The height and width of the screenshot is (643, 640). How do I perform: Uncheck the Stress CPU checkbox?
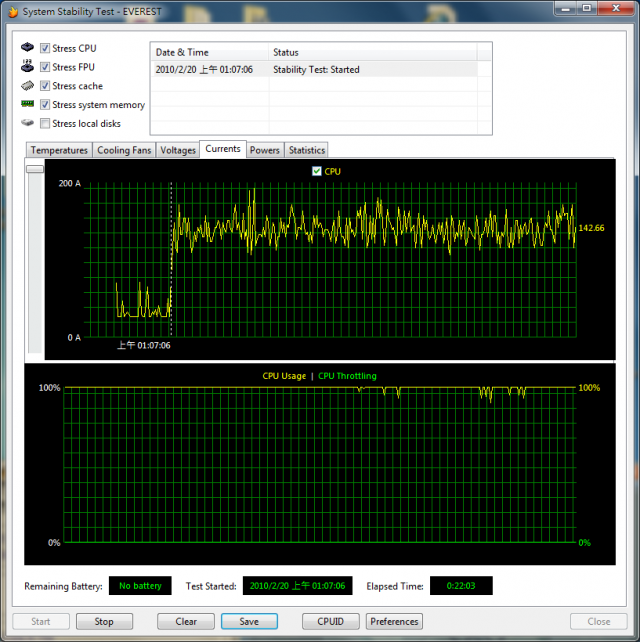coord(45,48)
